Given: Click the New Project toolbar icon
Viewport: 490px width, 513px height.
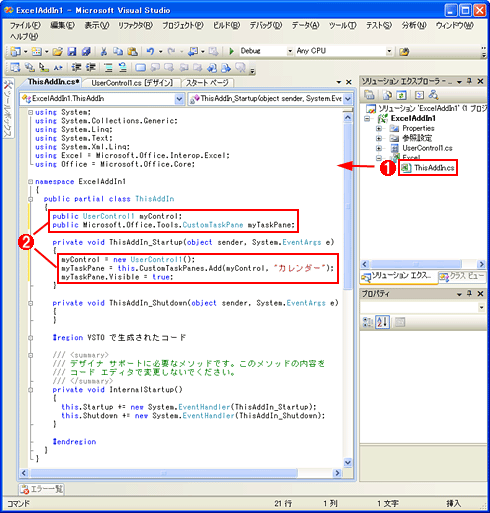Looking at the screenshot, I should tap(15, 51).
